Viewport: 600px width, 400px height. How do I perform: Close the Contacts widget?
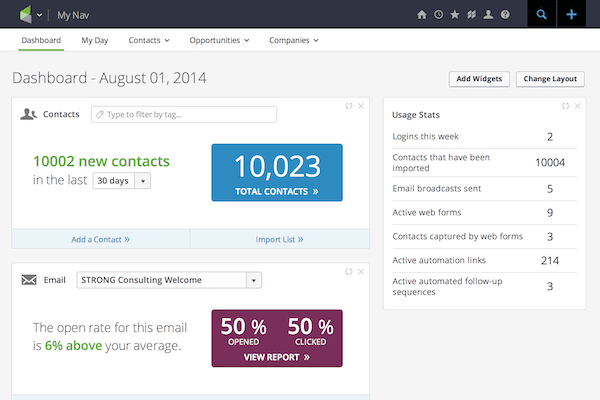(x=361, y=105)
